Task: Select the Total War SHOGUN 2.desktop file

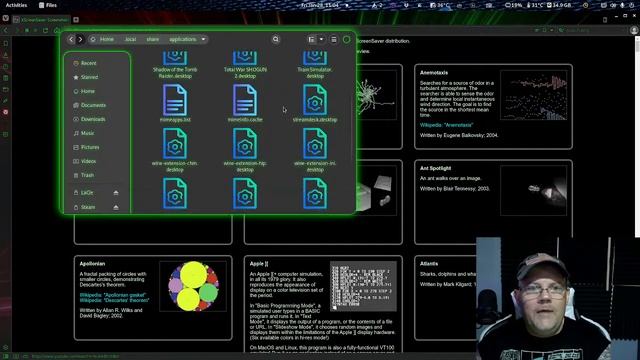Action: [x=245, y=65]
